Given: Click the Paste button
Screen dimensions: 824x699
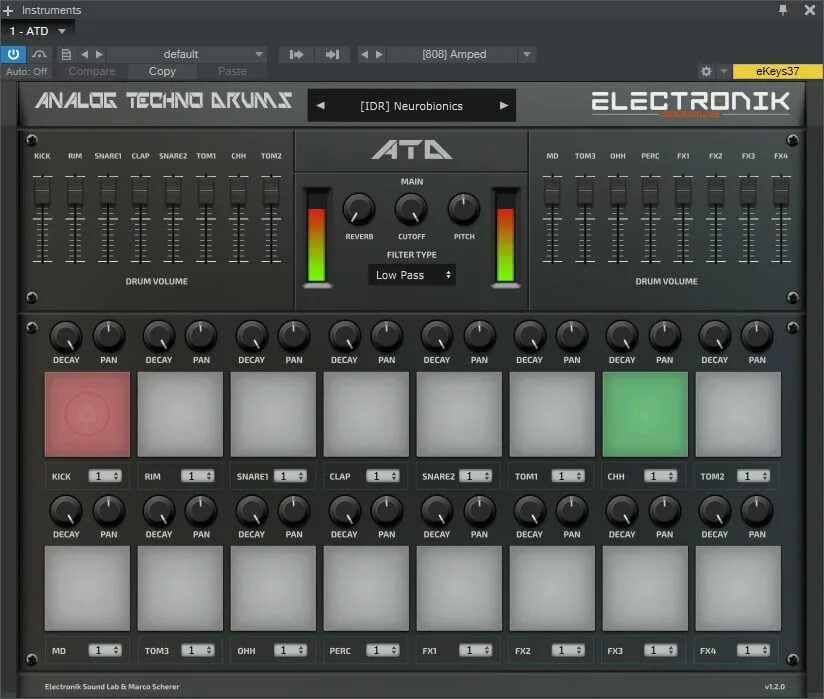Looking at the screenshot, I should coord(232,71).
